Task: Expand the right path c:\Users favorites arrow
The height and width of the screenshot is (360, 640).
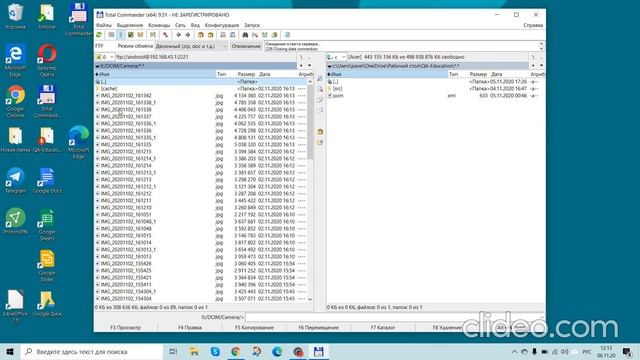Action: click(329, 66)
